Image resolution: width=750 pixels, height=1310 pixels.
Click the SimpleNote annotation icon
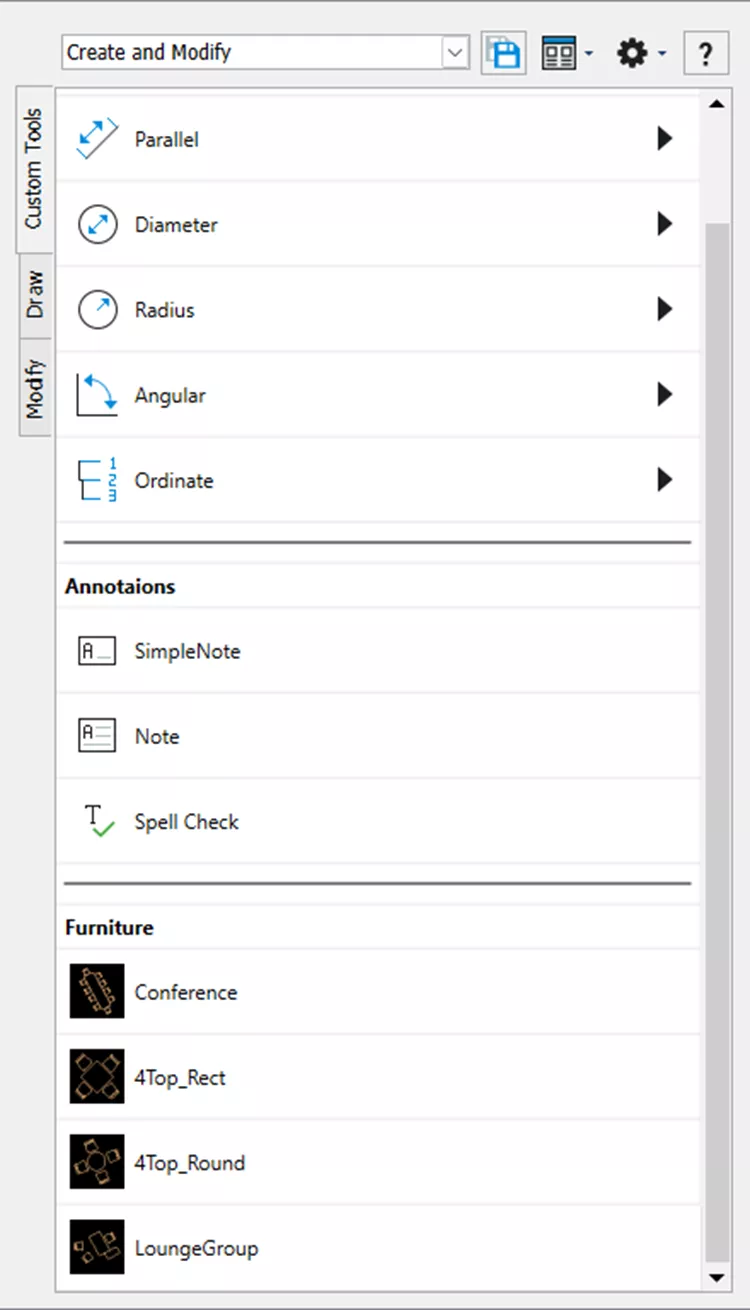click(97, 652)
